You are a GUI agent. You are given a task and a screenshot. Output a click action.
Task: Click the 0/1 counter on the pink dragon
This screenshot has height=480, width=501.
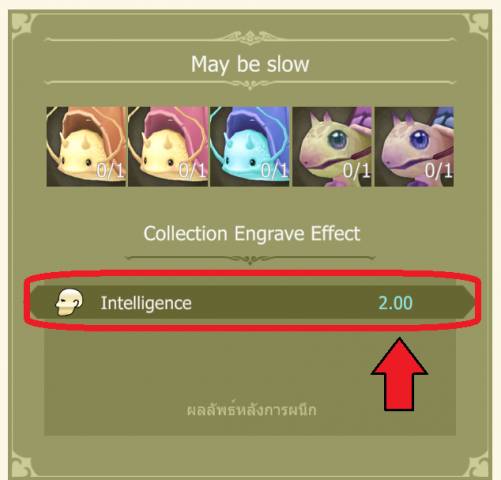(x=438, y=171)
